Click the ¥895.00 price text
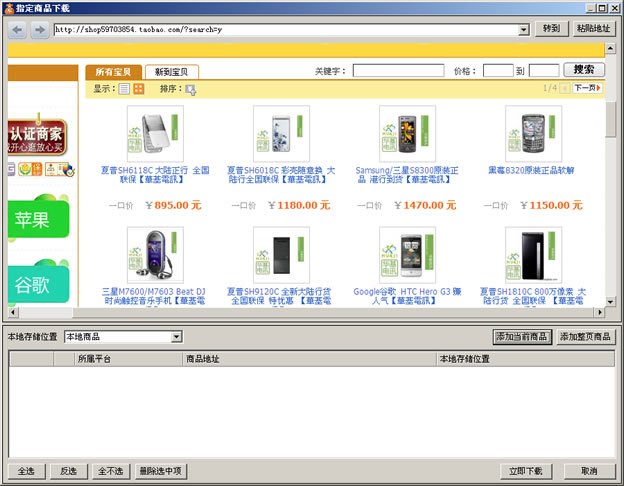Screen dimensions: 624x486 pos(174,205)
